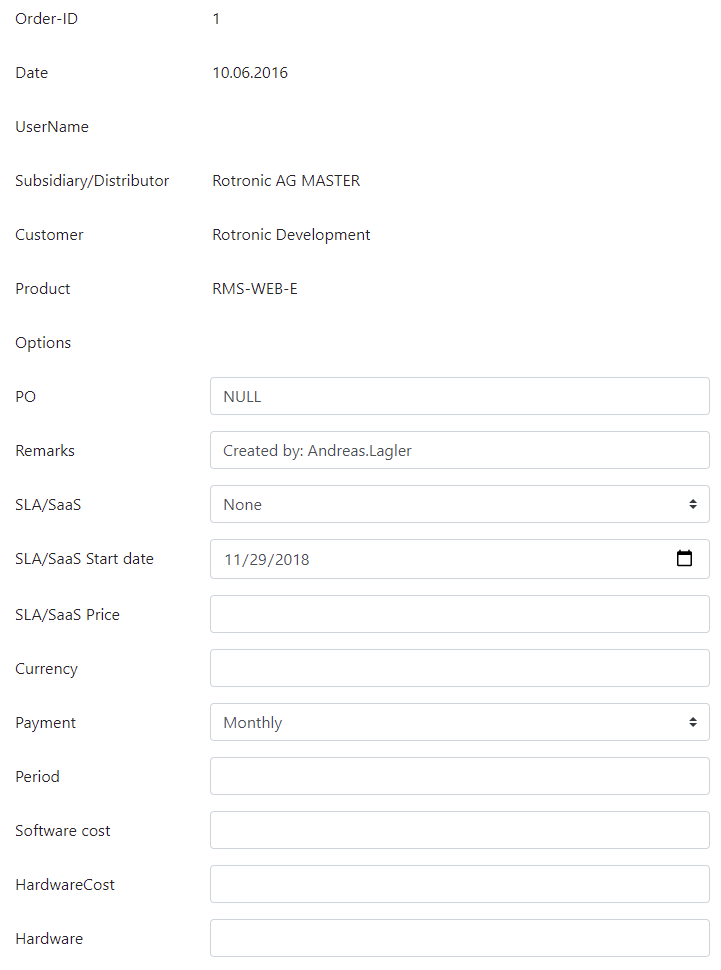Screen dimensions: 721x970
Task: Click the SLA/SaaS Start date field
Action: click(460, 559)
